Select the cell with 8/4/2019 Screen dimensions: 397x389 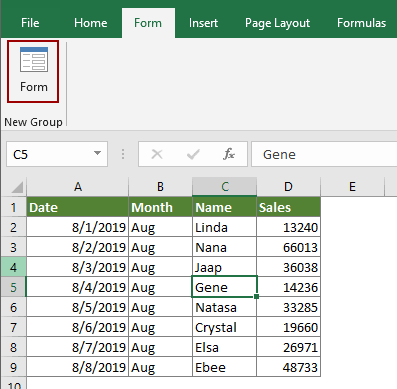[x=78, y=287]
